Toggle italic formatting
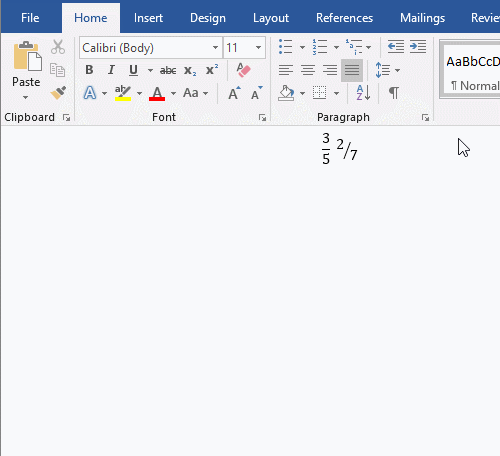The image size is (500, 456). tap(111, 70)
